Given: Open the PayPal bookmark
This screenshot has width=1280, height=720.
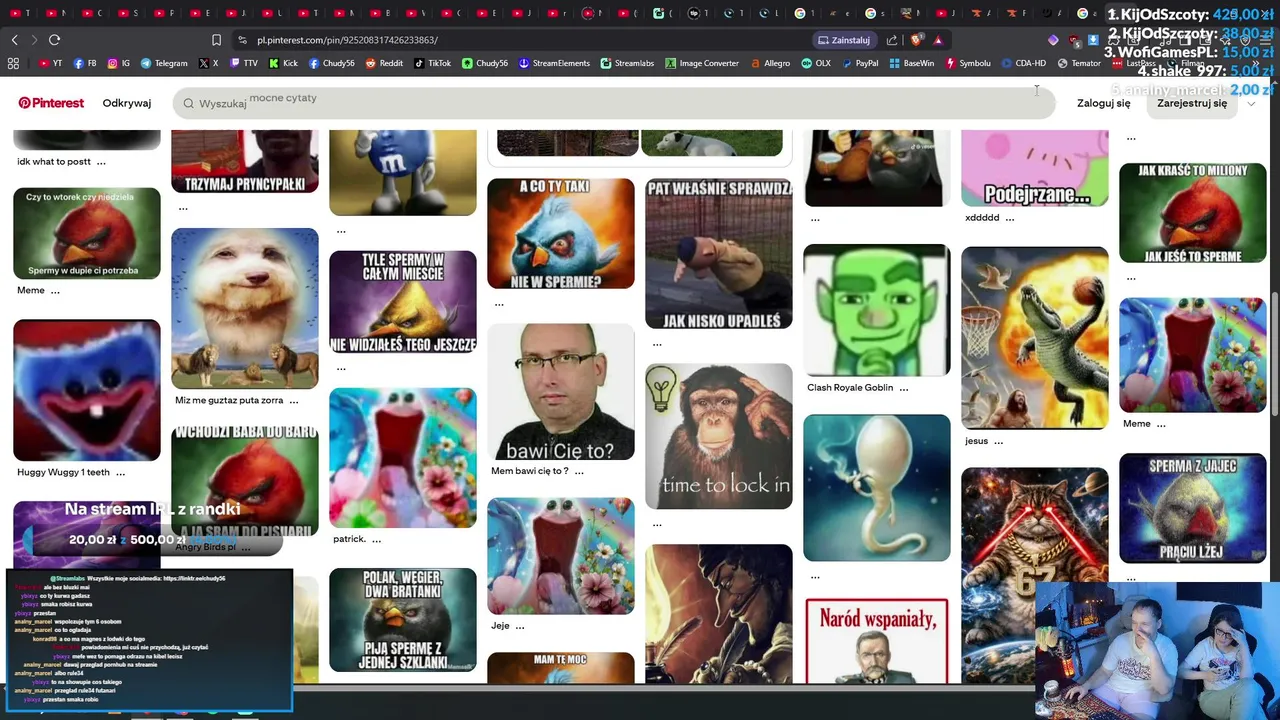Looking at the screenshot, I should pyautogui.click(x=859, y=63).
